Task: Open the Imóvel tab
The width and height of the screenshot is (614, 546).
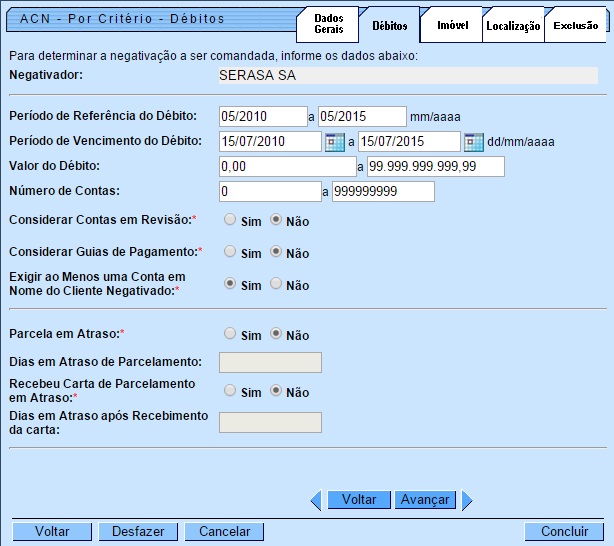Action: point(452,25)
